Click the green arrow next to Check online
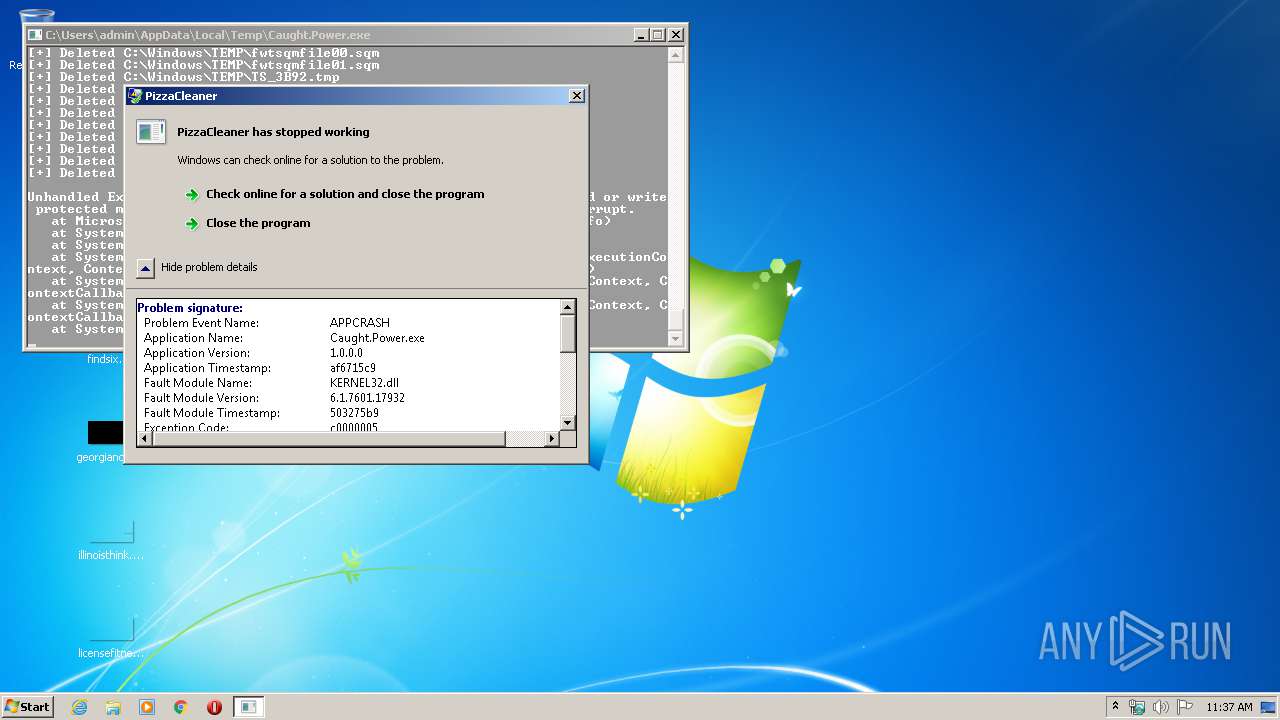 [x=192, y=195]
